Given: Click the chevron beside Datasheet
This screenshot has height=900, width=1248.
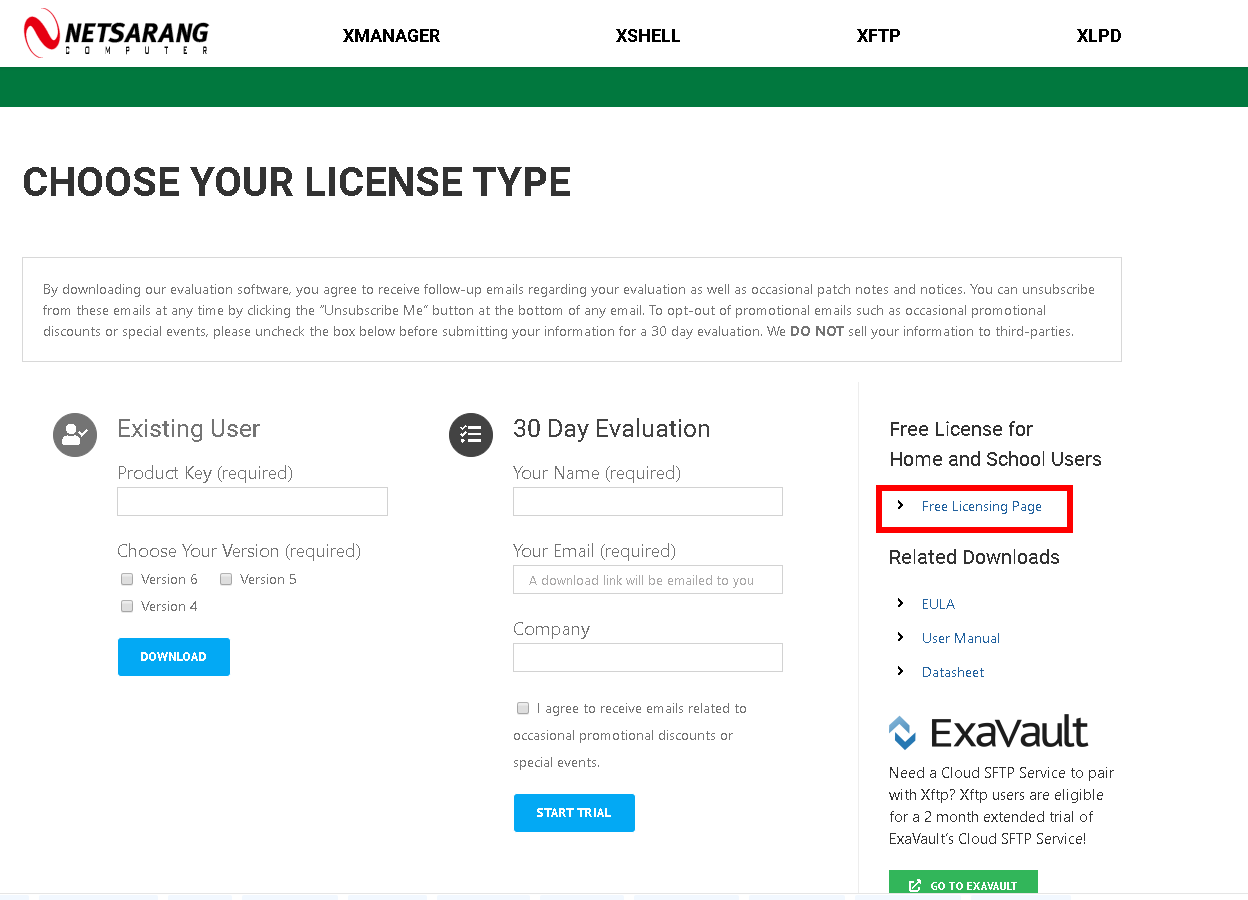Looking at the screenshot, I should pyautogui.click(x=901, y=672).
